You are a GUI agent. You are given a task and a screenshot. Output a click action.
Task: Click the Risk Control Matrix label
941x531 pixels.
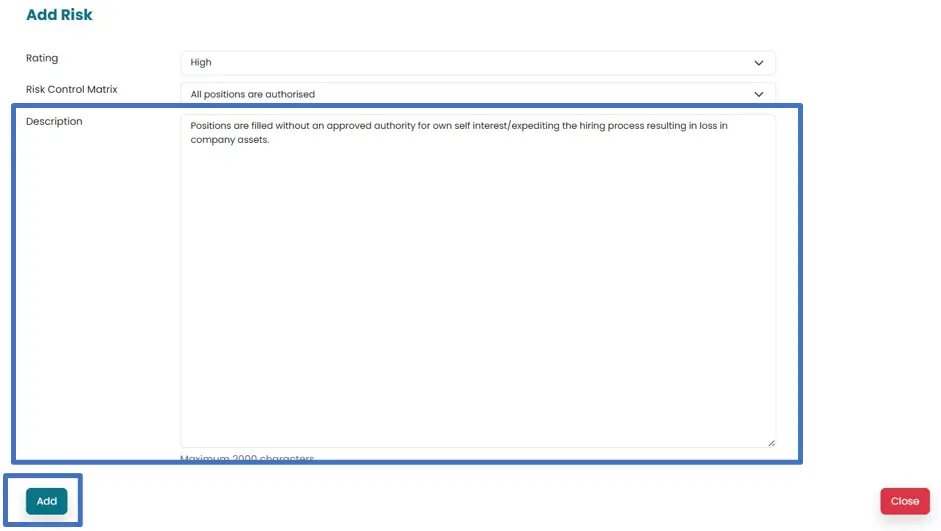click(x=72, y=90)
